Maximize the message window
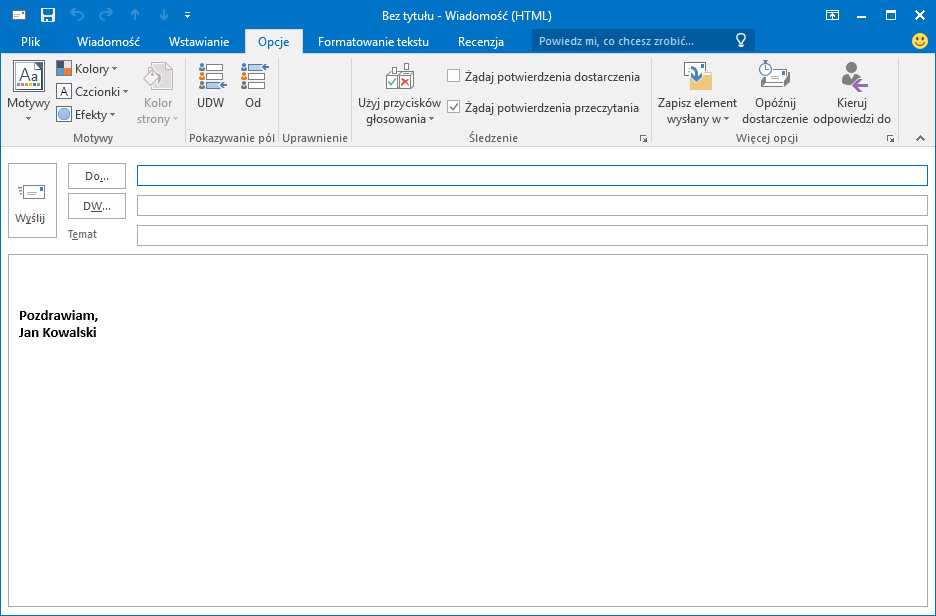Screen dimensions: 936x616 point(891,16)
